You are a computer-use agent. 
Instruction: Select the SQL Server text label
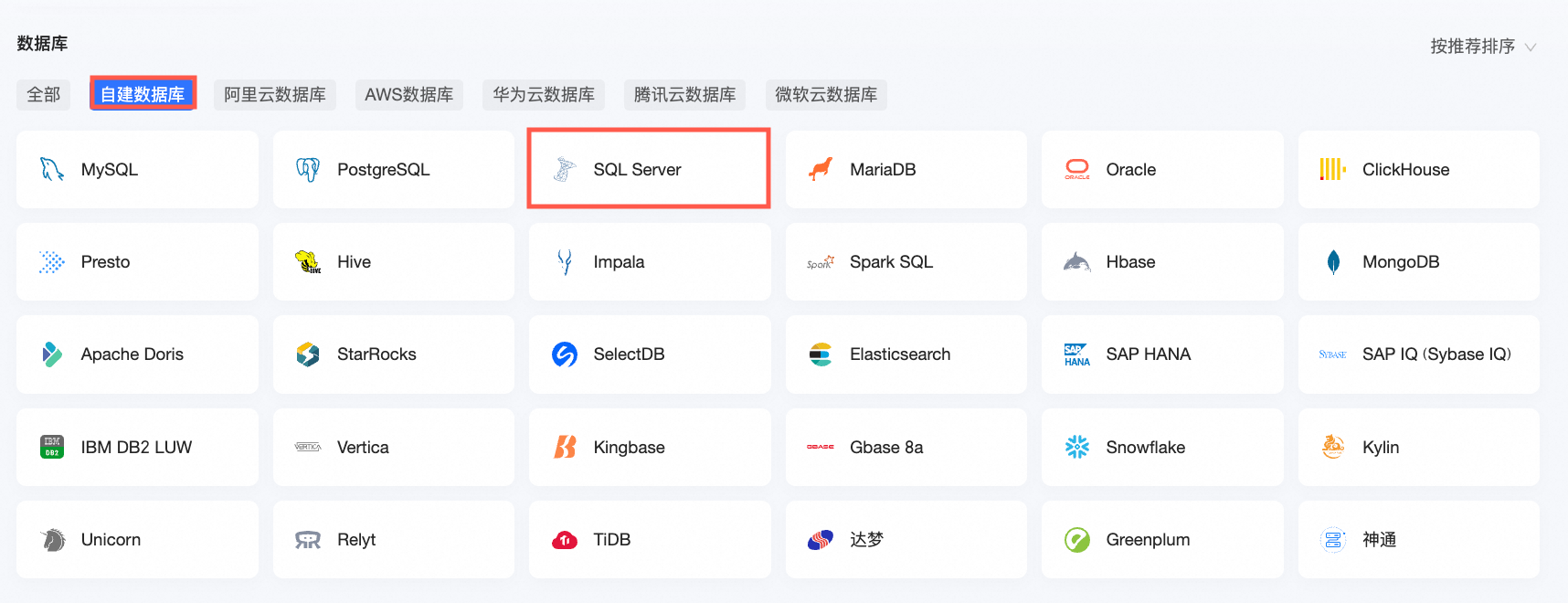(637, 169)
